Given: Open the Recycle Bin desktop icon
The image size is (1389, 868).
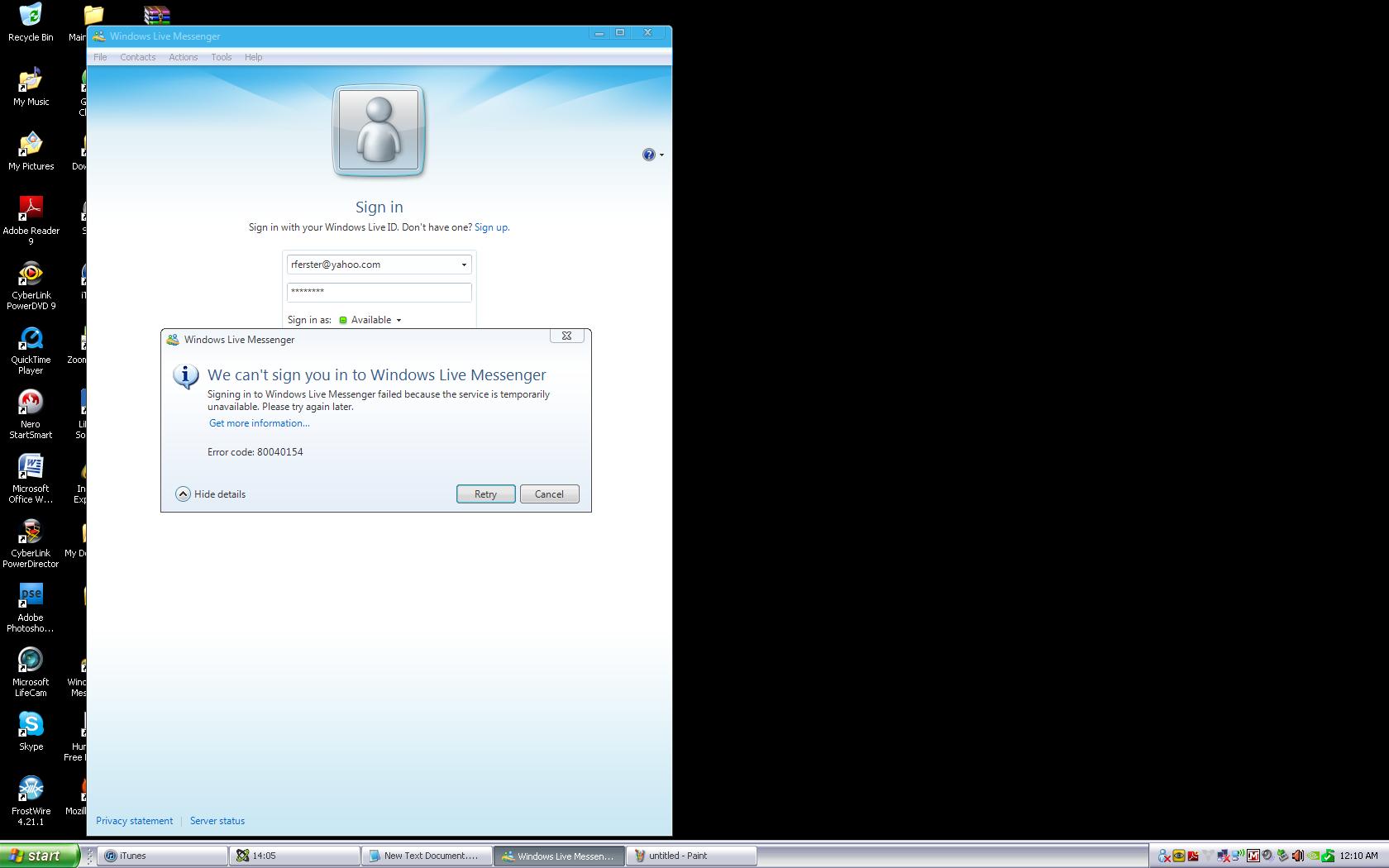Looking at the screenshot, I should click(31, 15).
